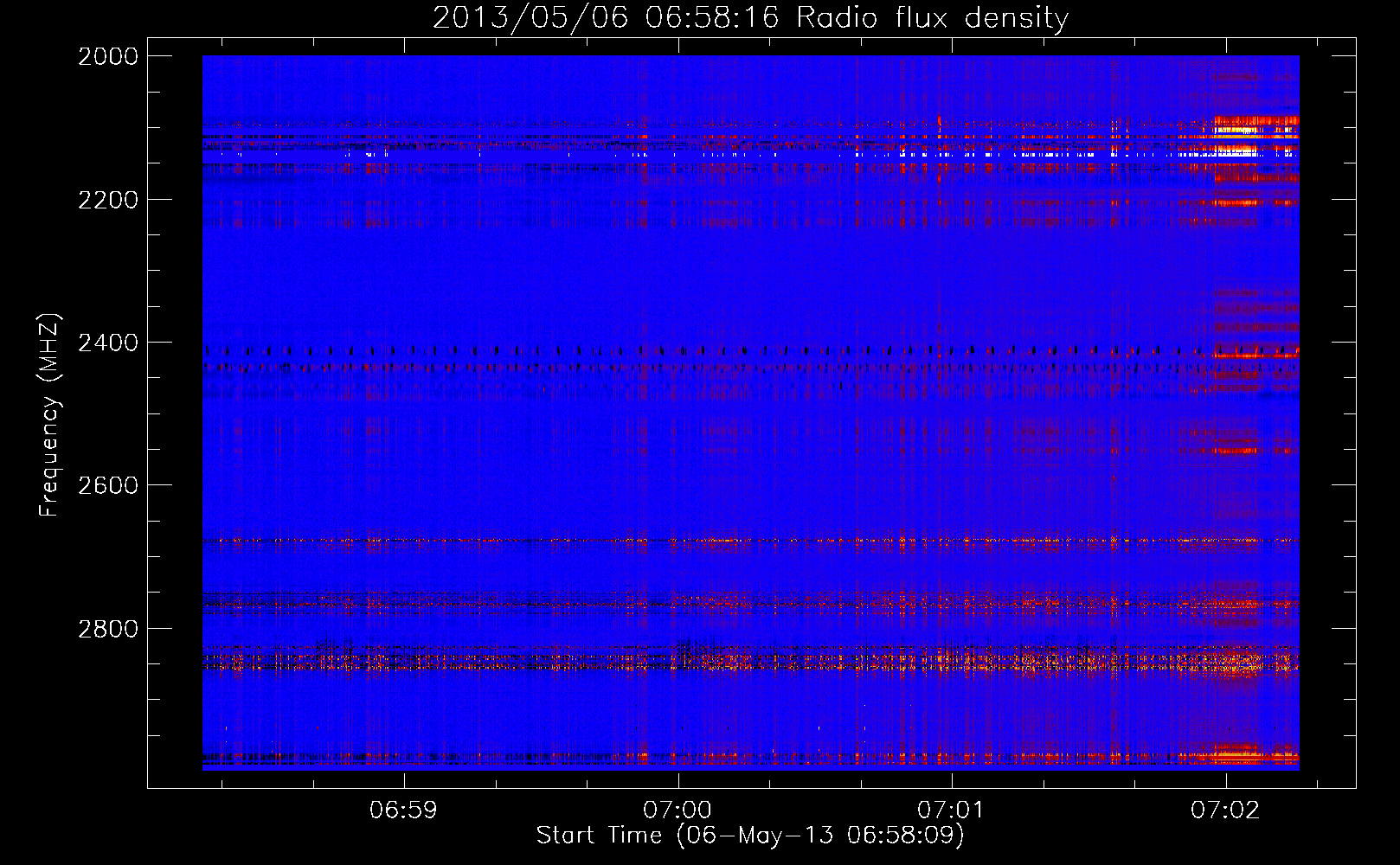The image size is (1400, 865).
Task: Click the 2400 frequency axis label
Action: (x=108, y=343)
